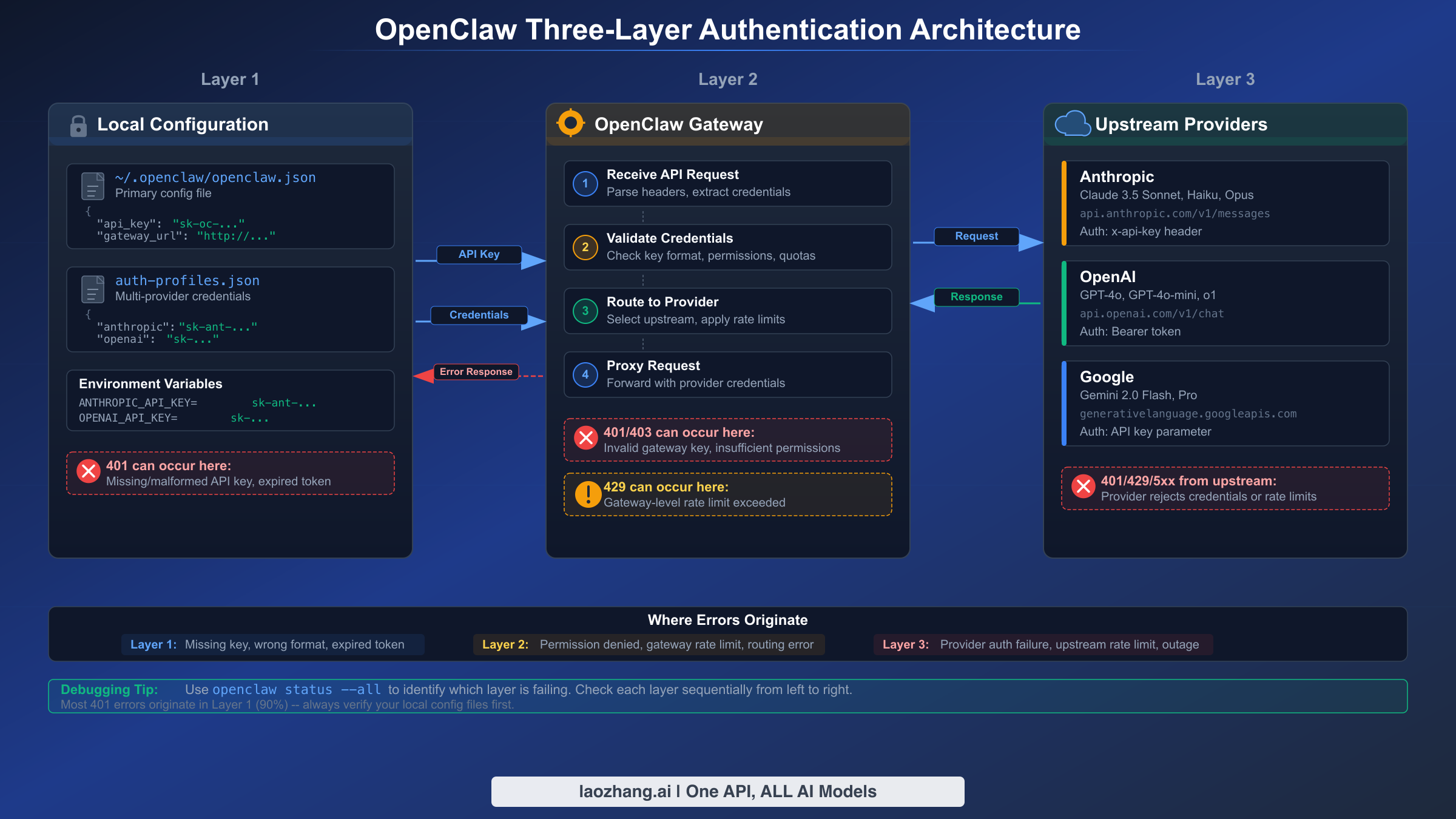Click the error icon in the upstream 401/429/5xx box
This screenshot has height=819, width=1456.
pos(1084,487)
